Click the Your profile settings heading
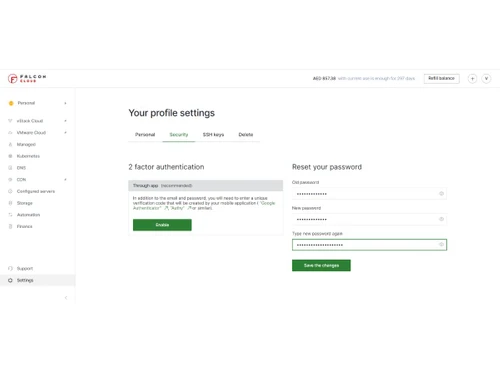The height and width of the screenshot is (375, 500). (172, 113)
